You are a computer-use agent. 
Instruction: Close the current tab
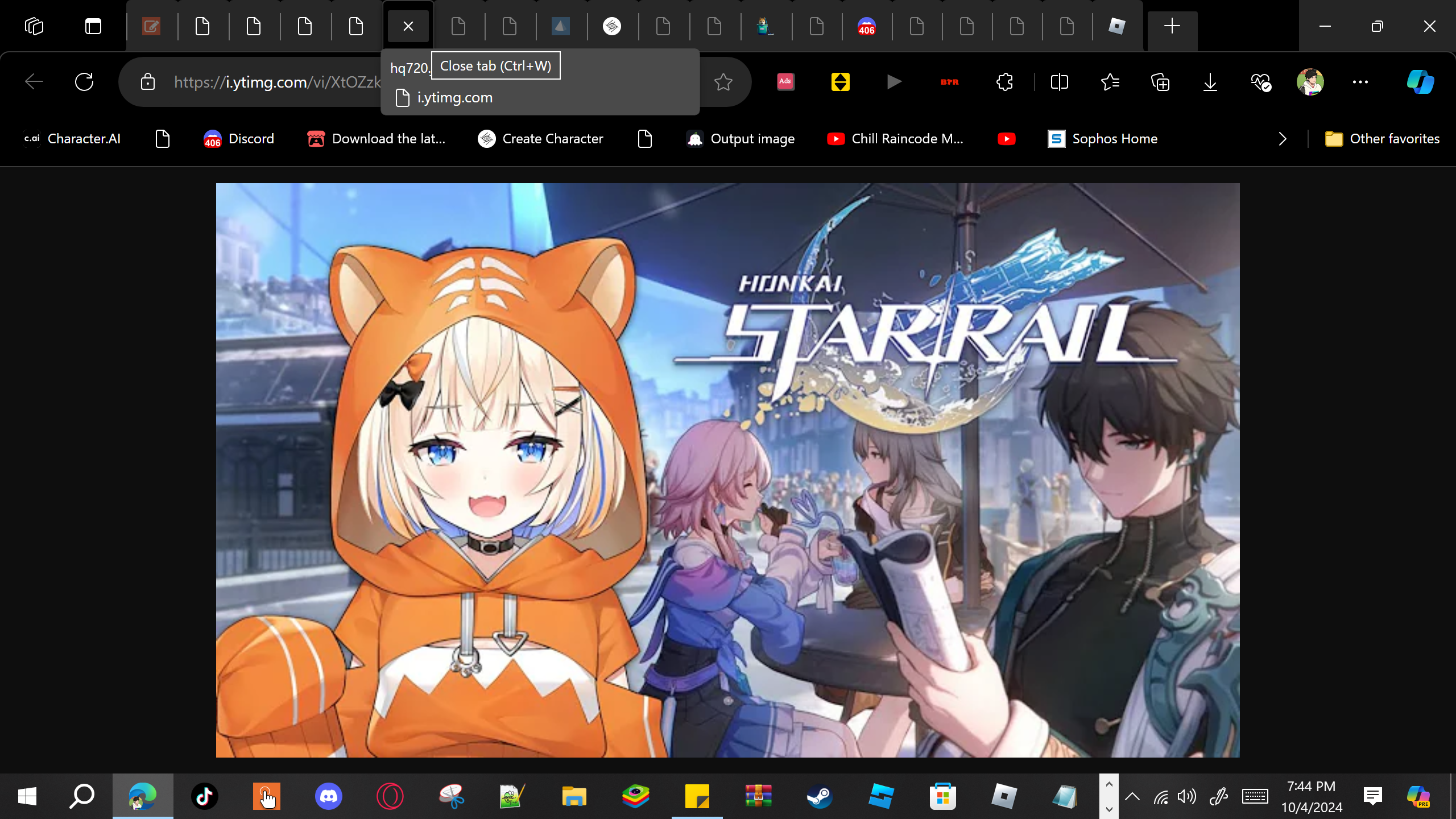(x=408, y=26)
